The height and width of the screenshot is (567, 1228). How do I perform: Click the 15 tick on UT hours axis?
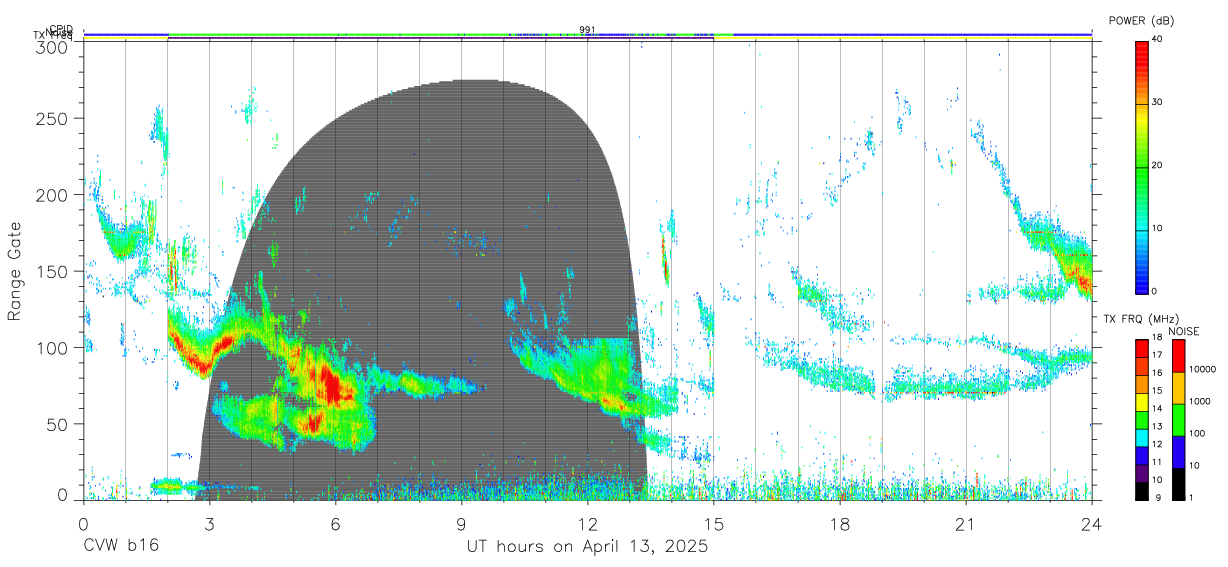coord(713,524)
